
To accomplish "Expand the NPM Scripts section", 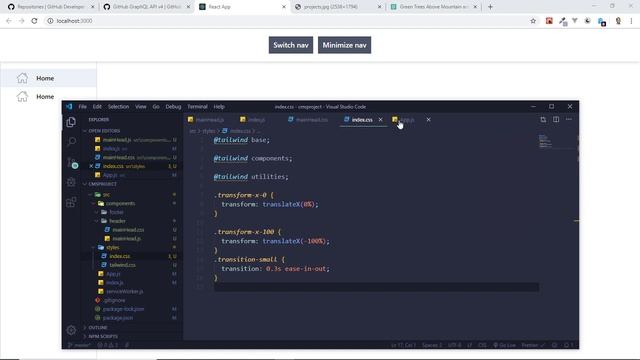I will pos(103,336).
